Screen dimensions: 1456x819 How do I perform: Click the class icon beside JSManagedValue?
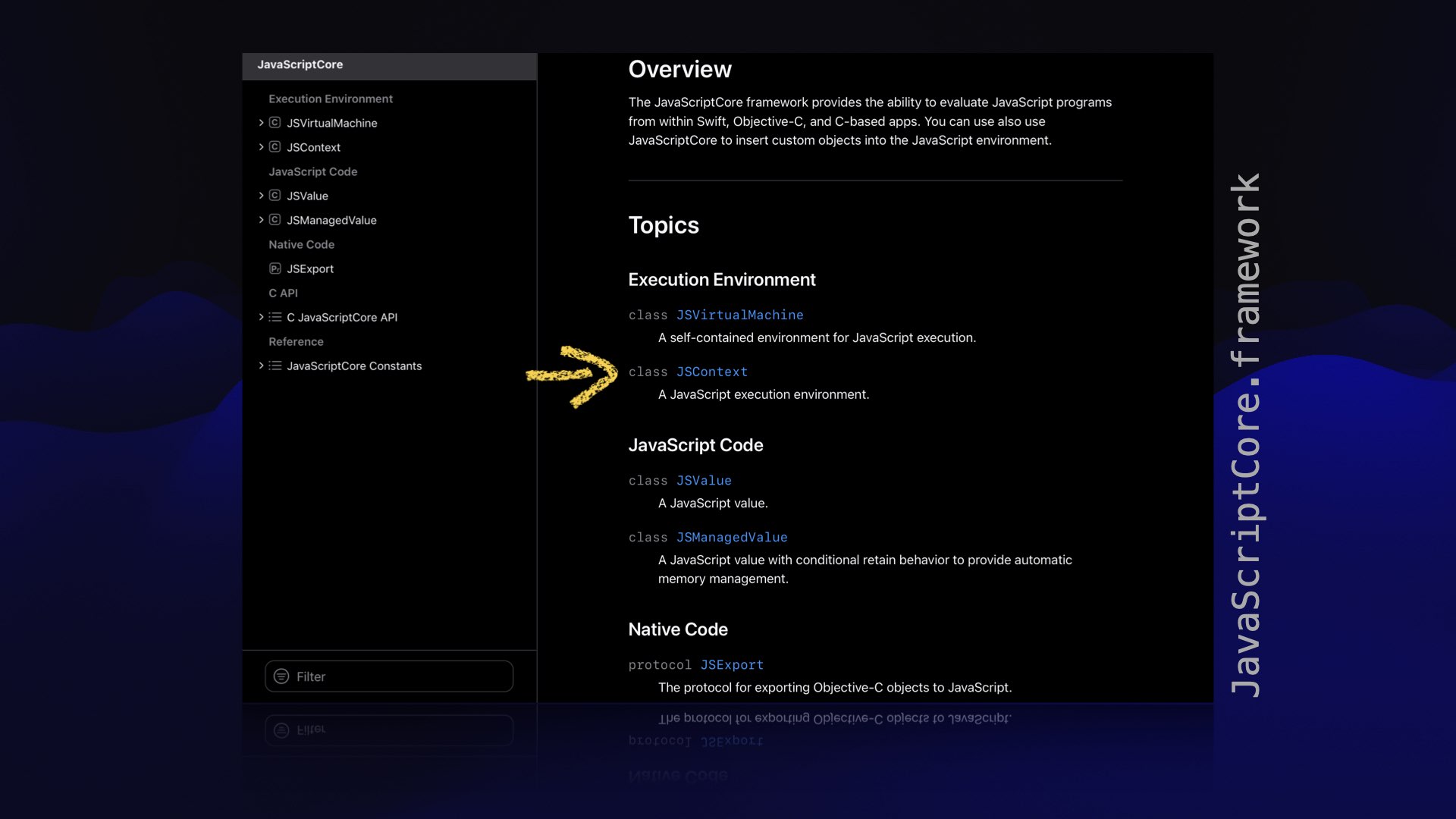[275, 220]
